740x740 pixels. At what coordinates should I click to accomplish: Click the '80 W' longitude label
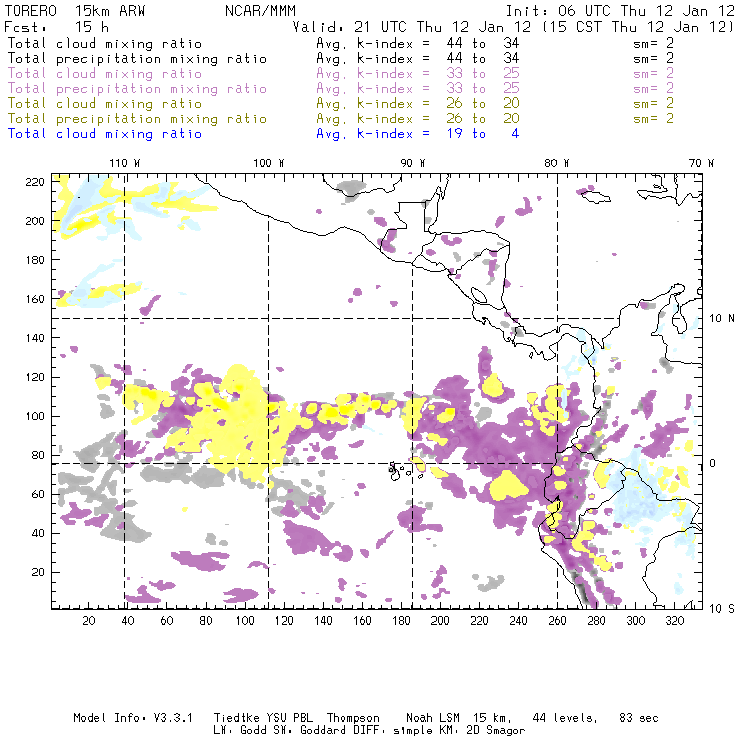pos(557,163)
